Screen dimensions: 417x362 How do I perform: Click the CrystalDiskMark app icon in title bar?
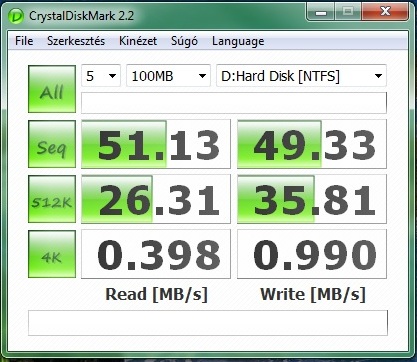point(15,16)
